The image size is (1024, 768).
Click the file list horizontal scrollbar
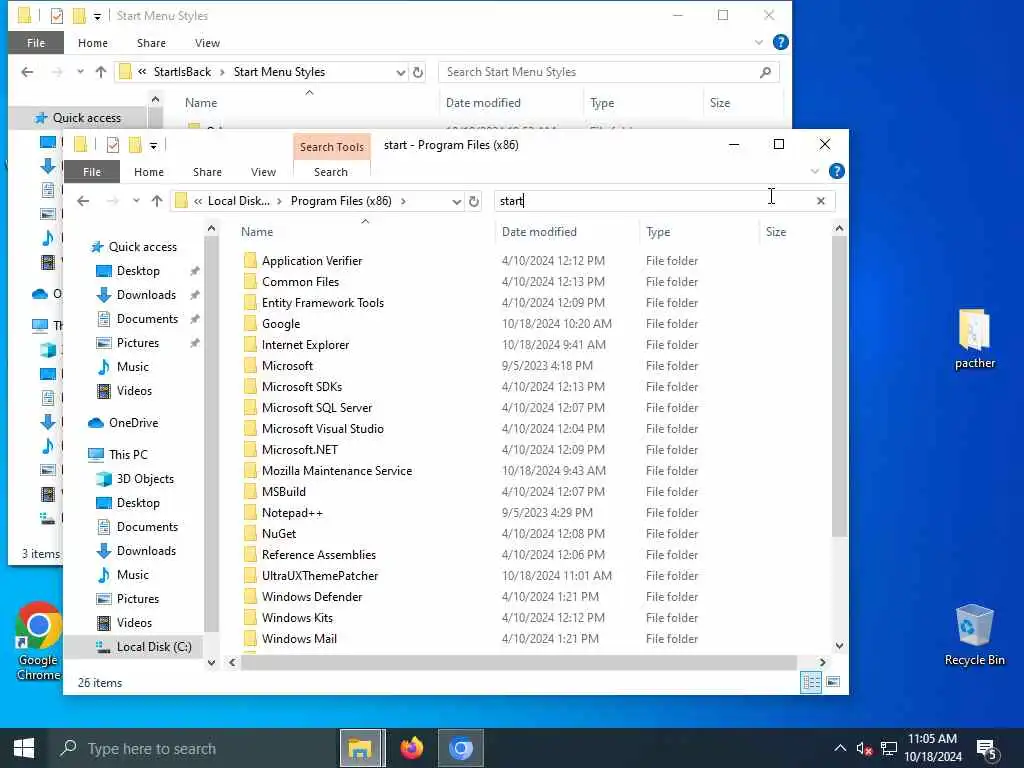(519, 662)
